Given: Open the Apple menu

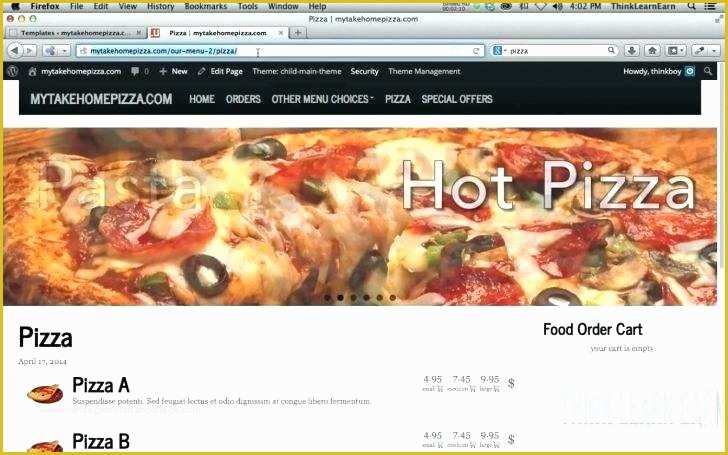Looking at the screenshot, I should click(15, 6).
